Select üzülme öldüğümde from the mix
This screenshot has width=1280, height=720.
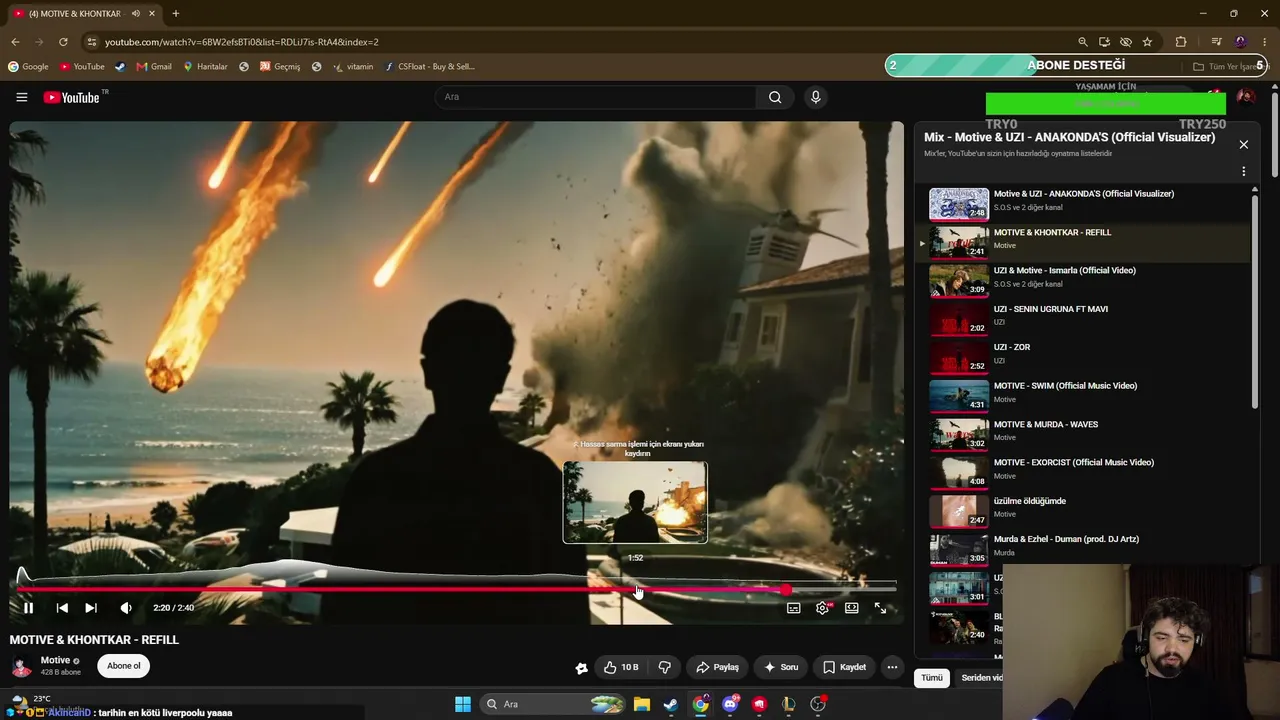(1085, 510)
